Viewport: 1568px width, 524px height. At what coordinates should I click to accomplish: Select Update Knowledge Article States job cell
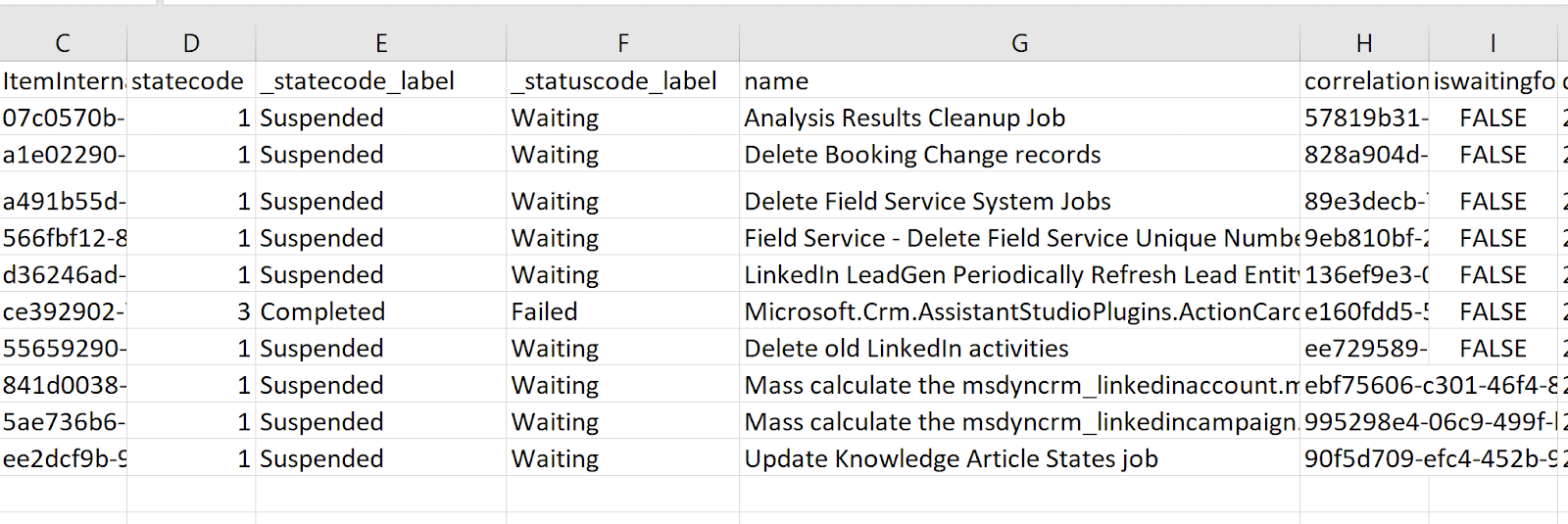click(1019, 459)
